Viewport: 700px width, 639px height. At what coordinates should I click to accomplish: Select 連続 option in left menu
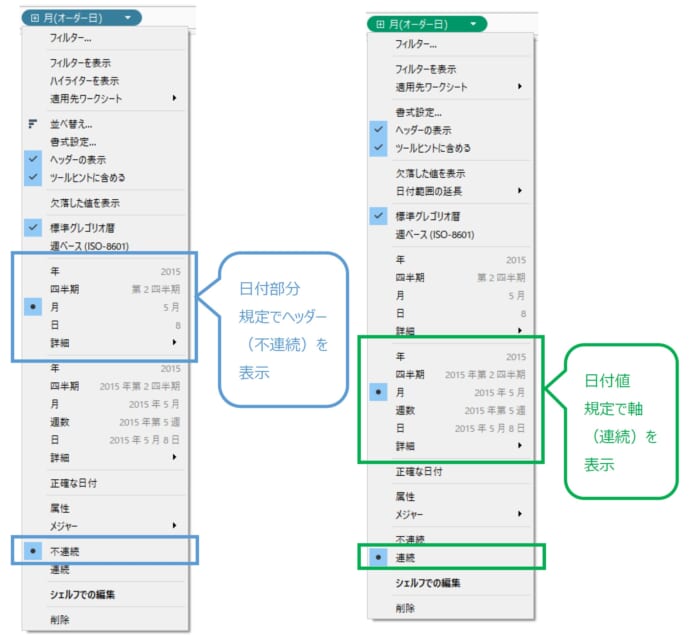click(105, 569)
